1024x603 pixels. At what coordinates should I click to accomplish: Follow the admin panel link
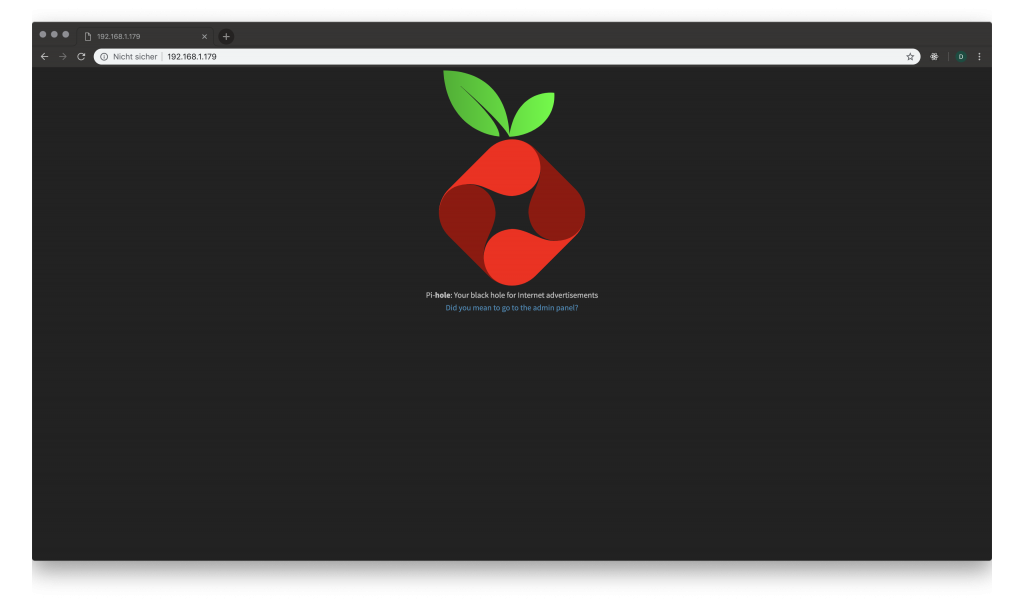tap(511, 308)
